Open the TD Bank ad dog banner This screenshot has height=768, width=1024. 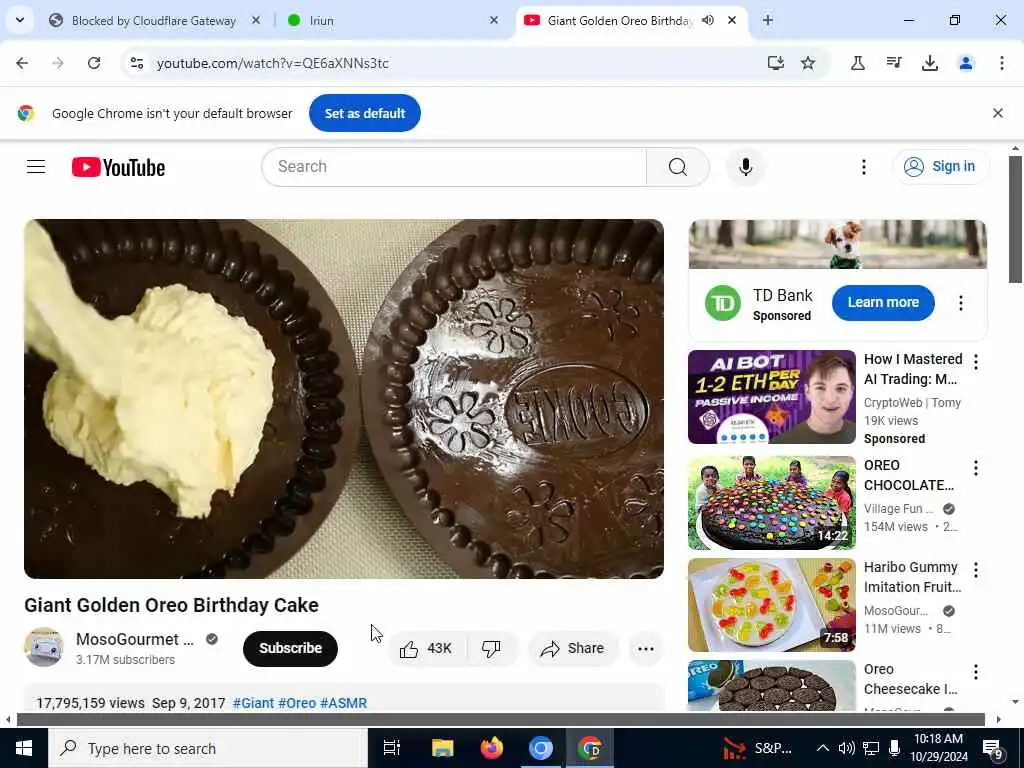[x=837, y=244]
